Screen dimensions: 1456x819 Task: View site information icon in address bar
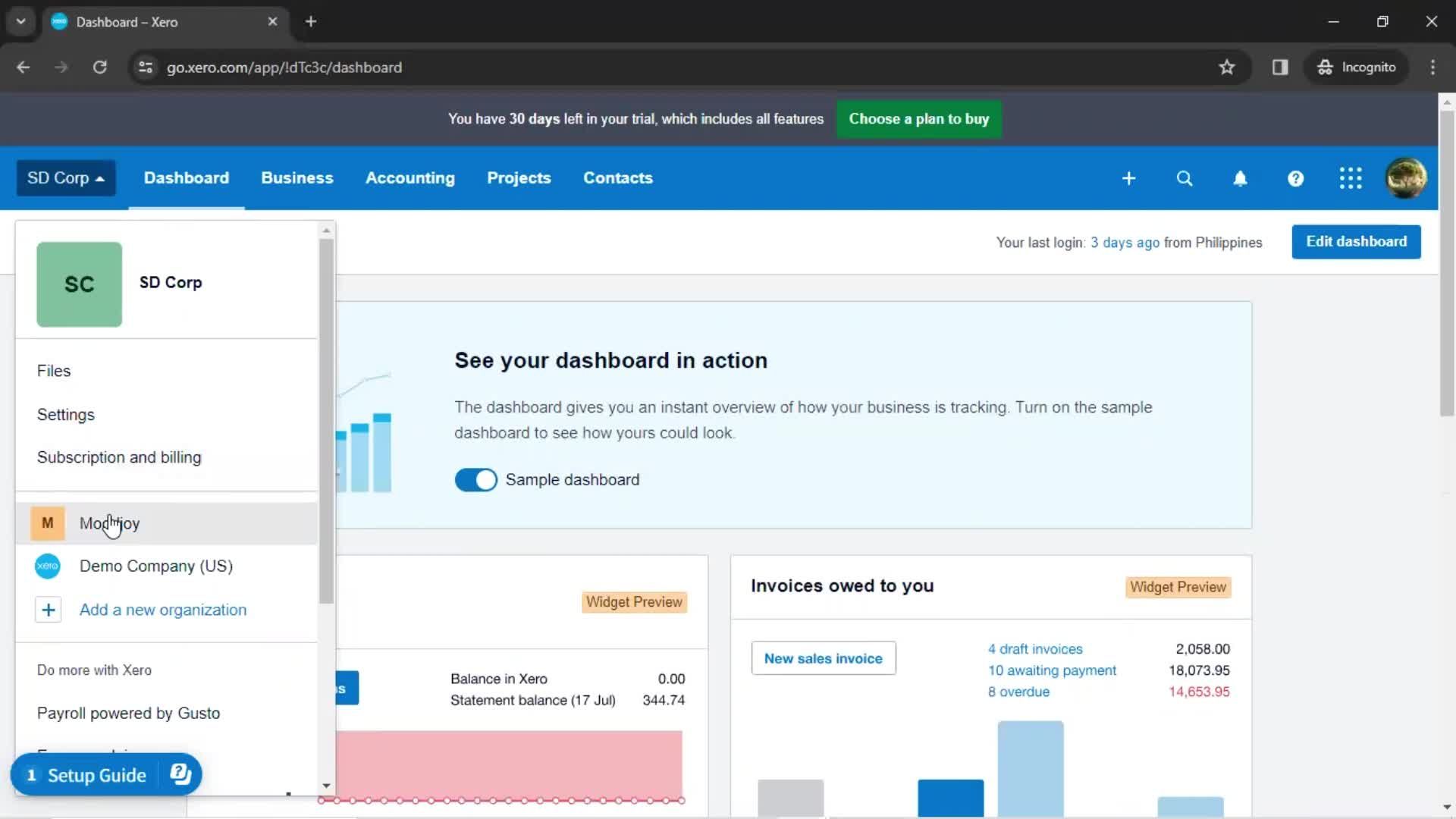pyautogui.click(x=146, y=67)
